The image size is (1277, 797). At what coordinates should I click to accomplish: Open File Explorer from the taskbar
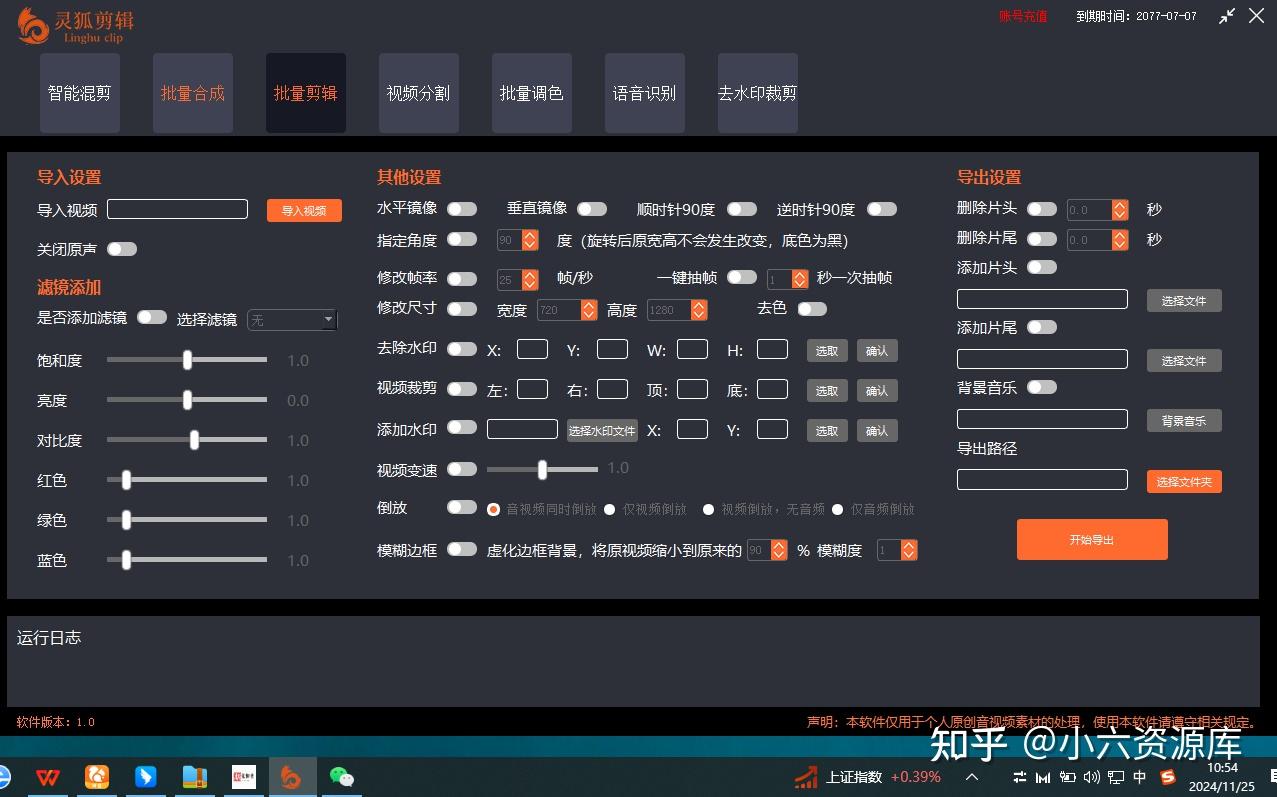194,776
